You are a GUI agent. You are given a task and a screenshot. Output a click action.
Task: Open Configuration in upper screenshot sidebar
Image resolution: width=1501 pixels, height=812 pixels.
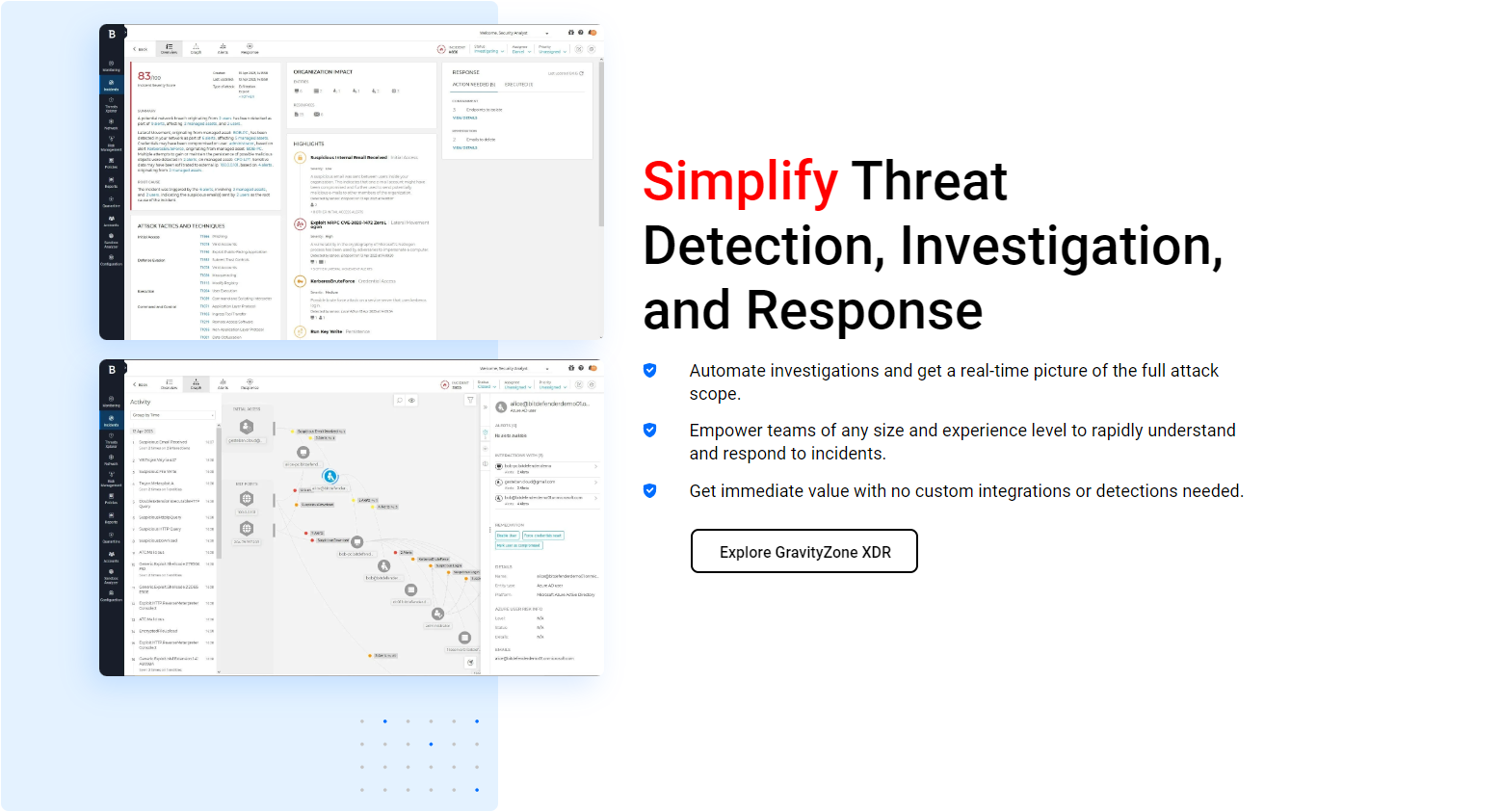click(x=112, y=260)
